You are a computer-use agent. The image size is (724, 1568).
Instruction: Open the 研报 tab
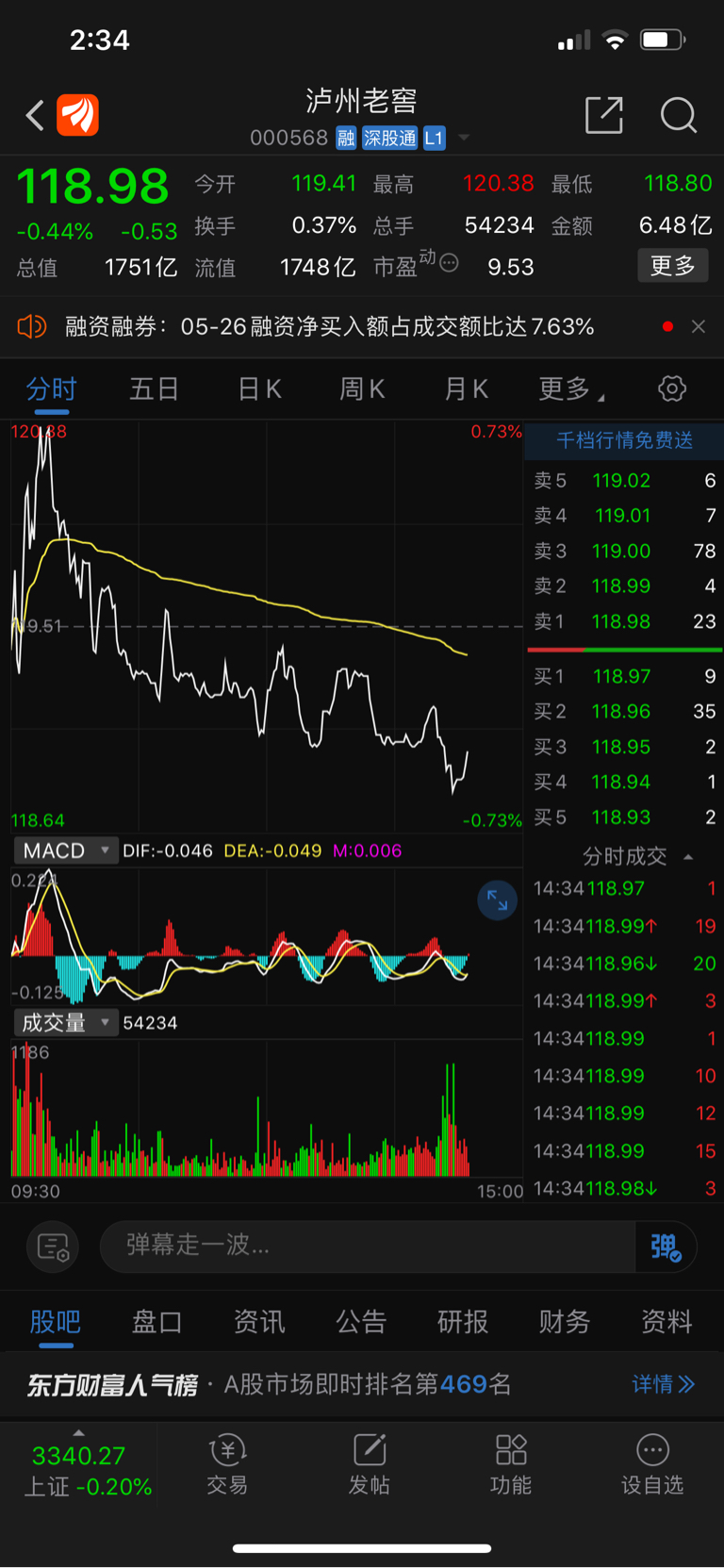pyautogui.click(x=463, y=1322)
